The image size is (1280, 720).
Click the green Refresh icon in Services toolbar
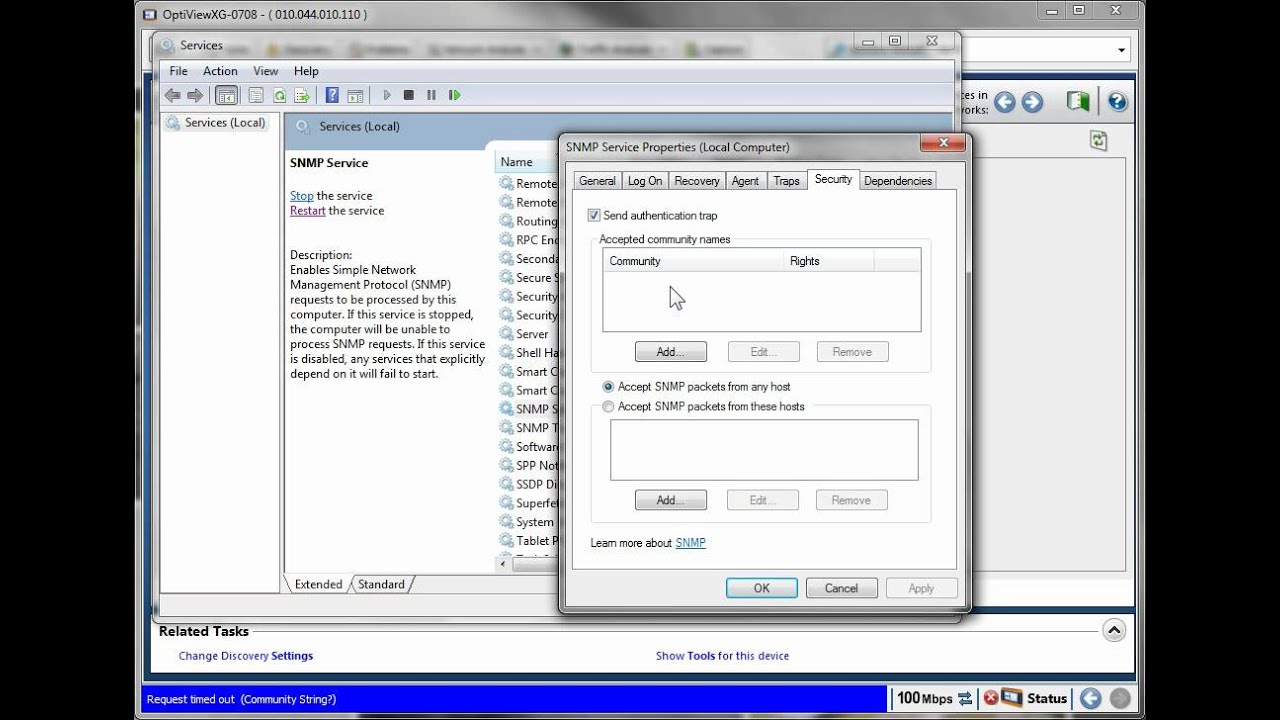click(x=279, y=95)
